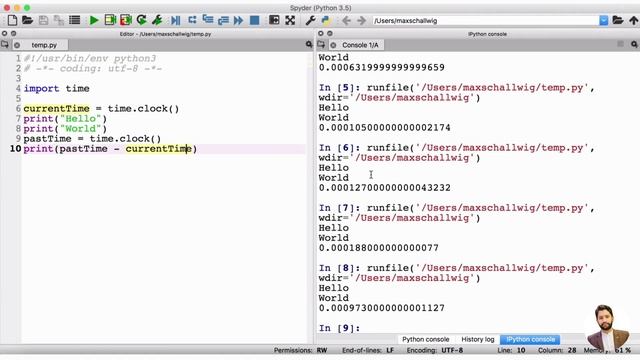
Task: Run cell and advance icon
Action: point(126,20)
